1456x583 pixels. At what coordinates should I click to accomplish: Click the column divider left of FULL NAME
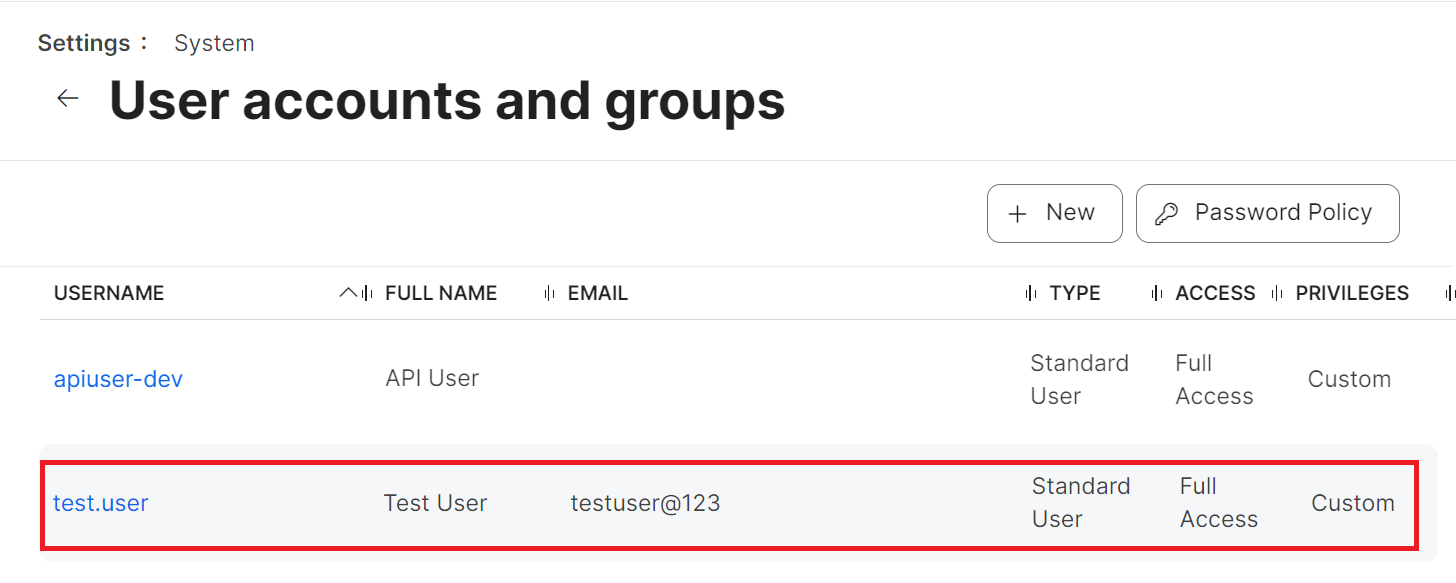(368, 293)
